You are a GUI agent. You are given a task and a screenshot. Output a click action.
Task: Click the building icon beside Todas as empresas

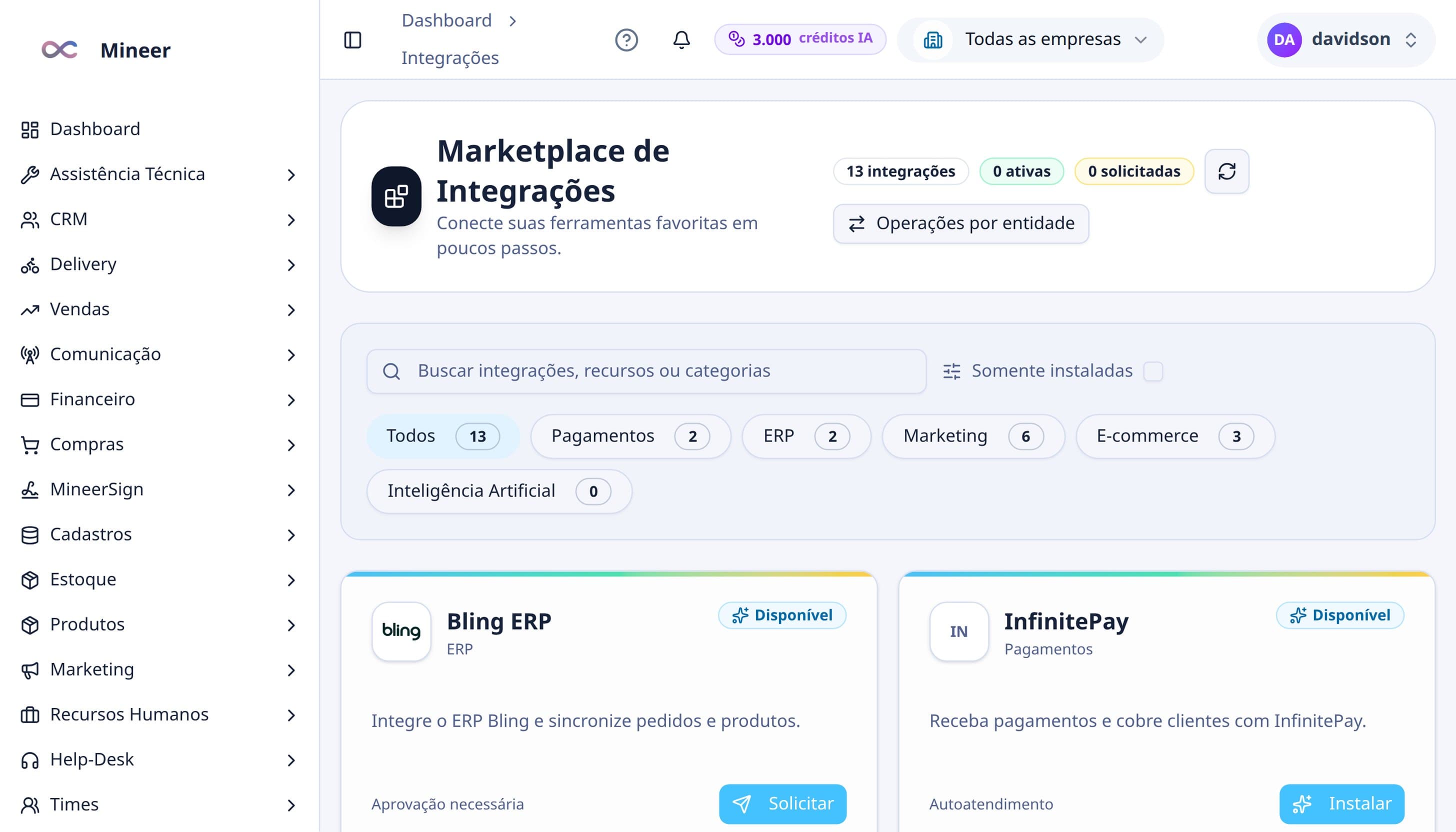point(932,40)
